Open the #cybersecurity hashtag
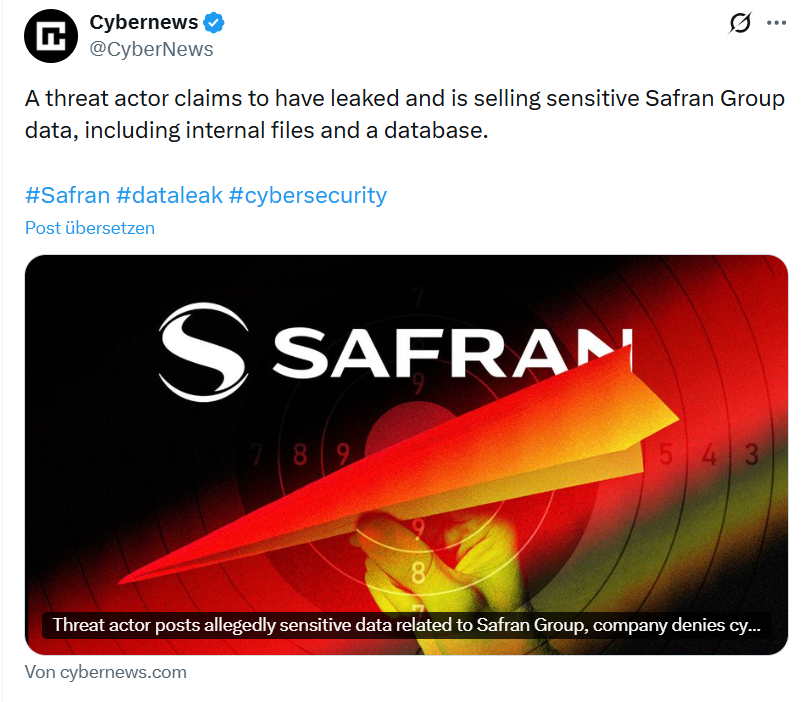 [307, 194]
